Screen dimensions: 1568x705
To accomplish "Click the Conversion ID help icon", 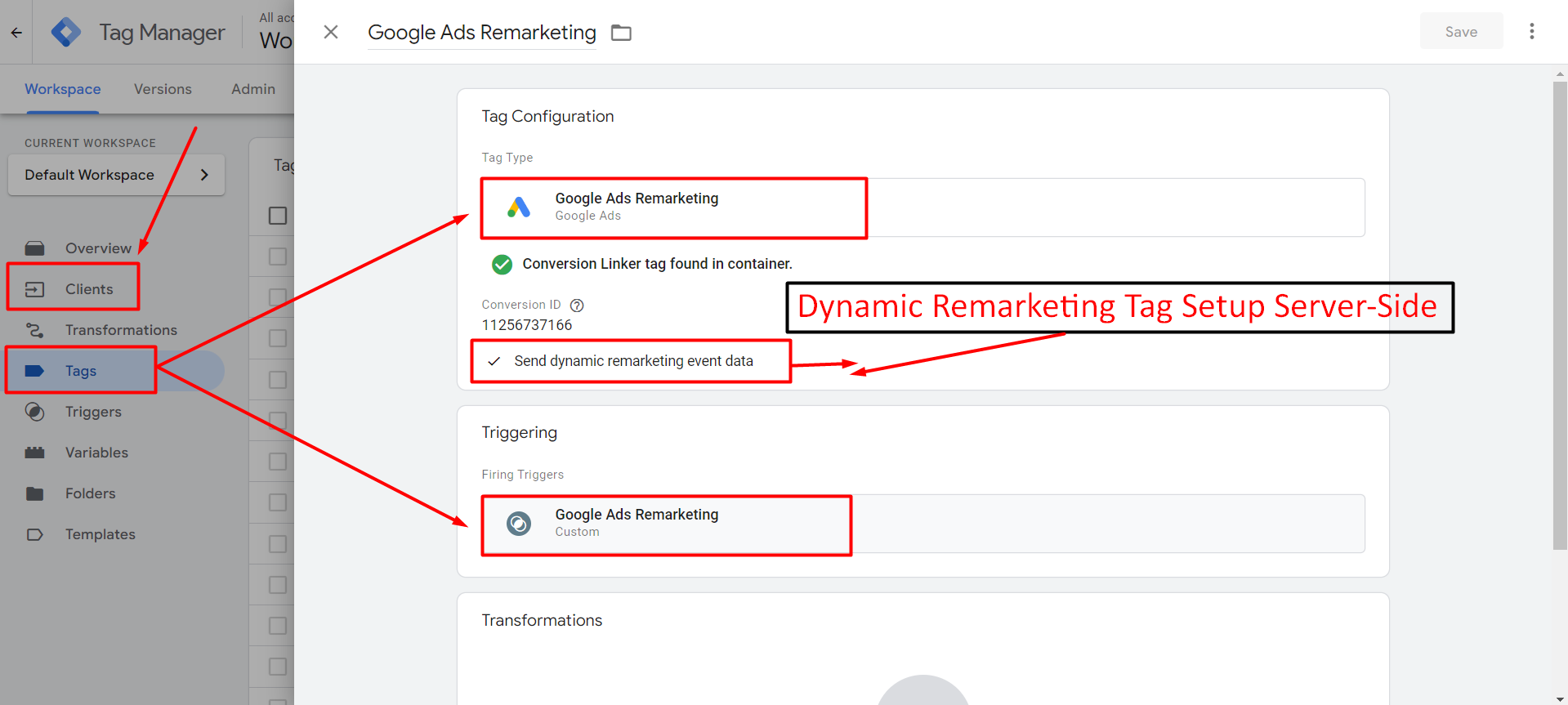I will coord(577,306).
